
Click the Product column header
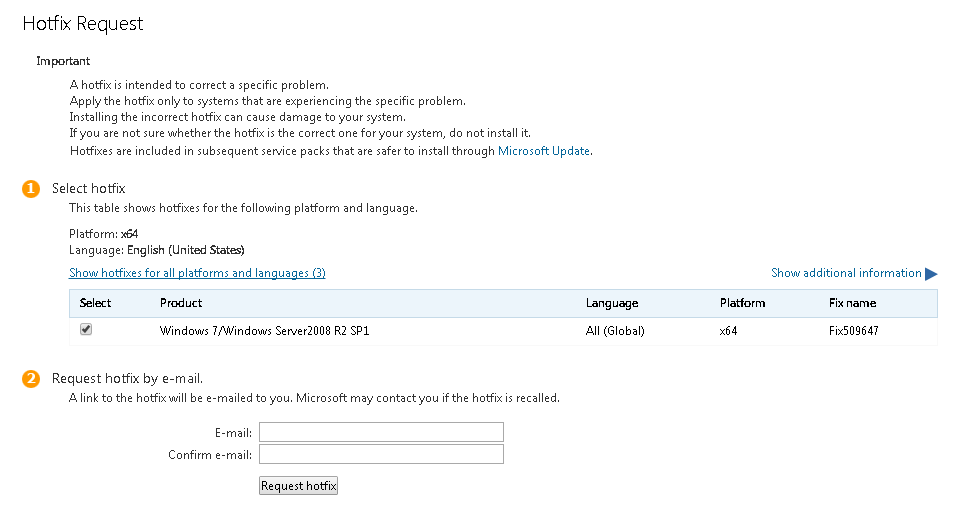tap(181, 303)
